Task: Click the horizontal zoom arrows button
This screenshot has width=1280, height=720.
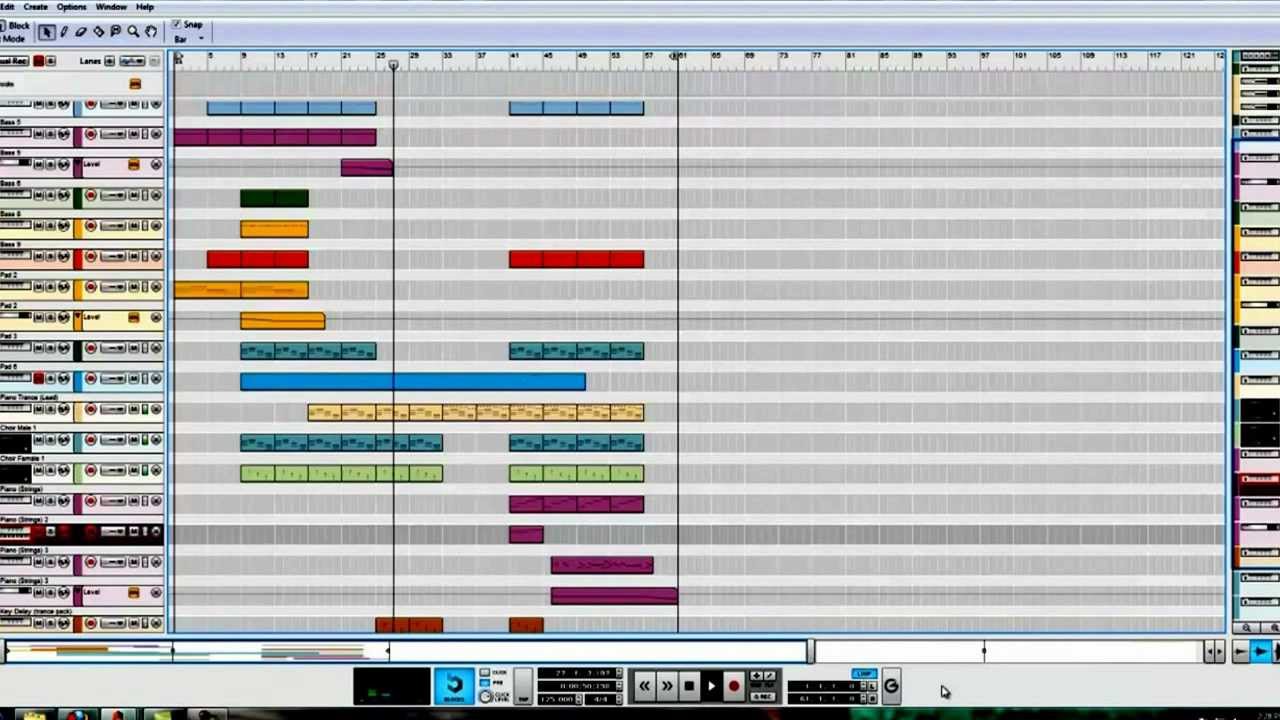Action: [x=1213, y=652]
